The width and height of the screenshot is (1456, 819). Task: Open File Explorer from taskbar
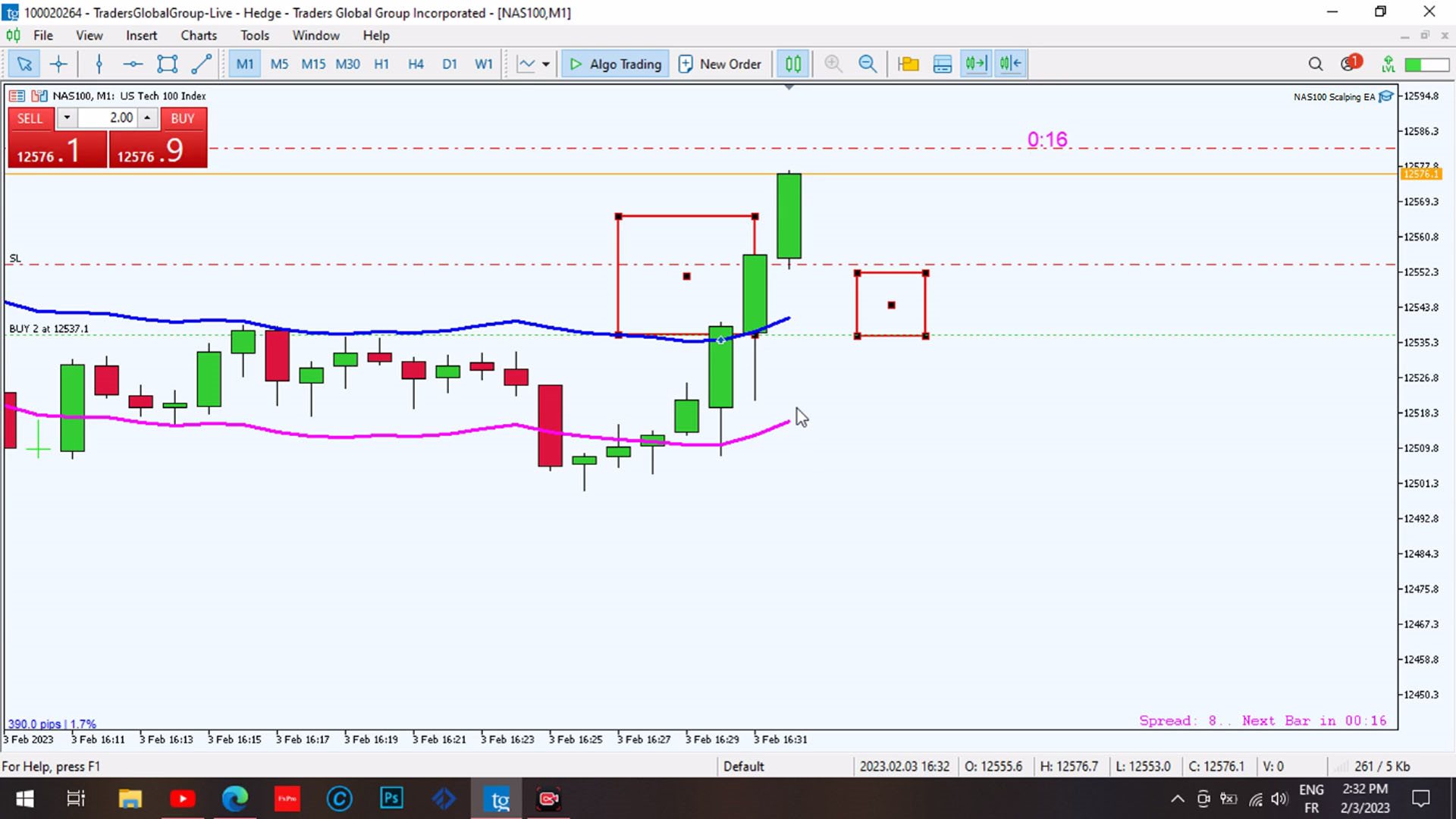pyautogui.click(x=130, y=799)
